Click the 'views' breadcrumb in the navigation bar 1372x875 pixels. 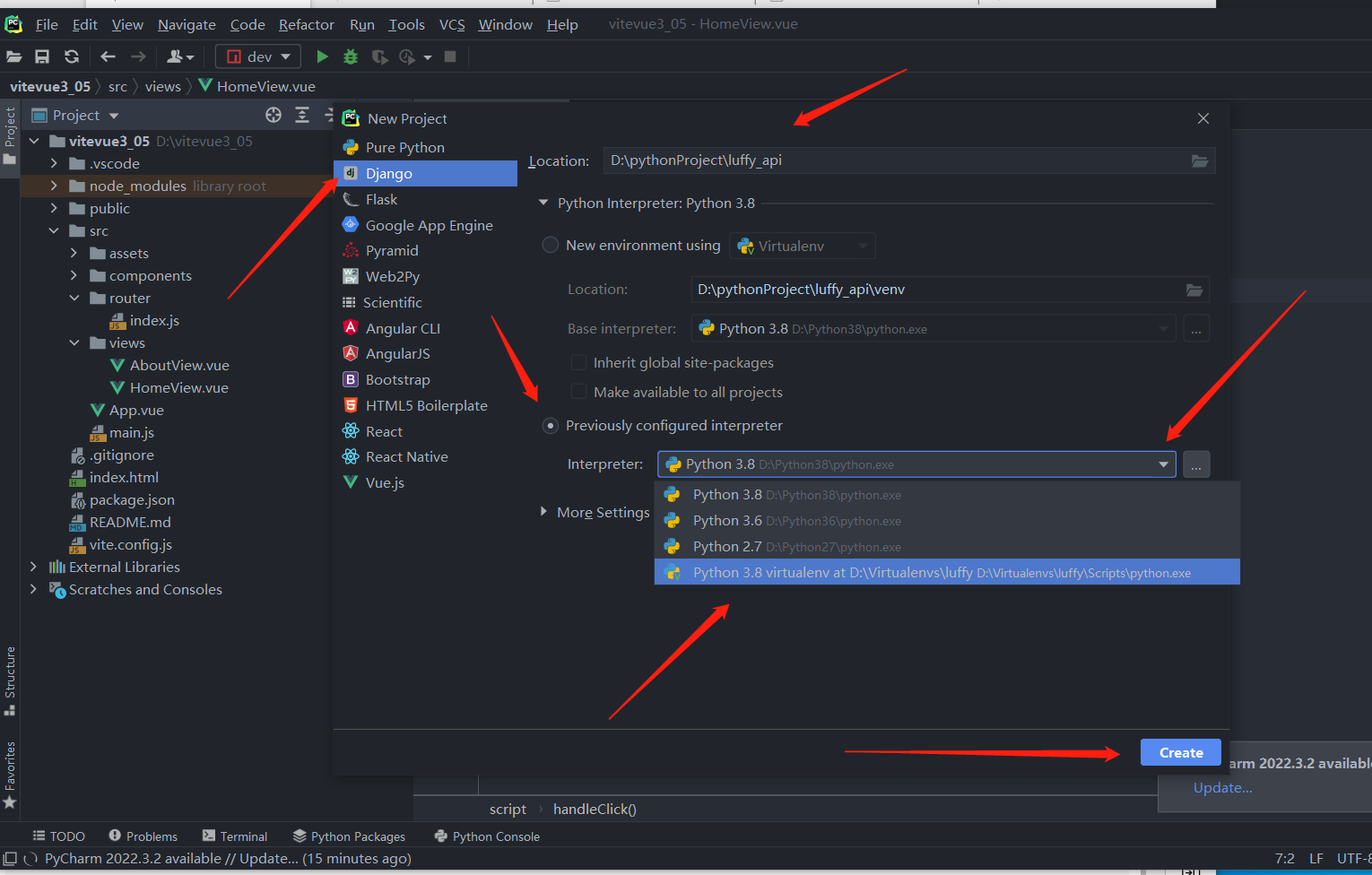click(x=163, y=86)
